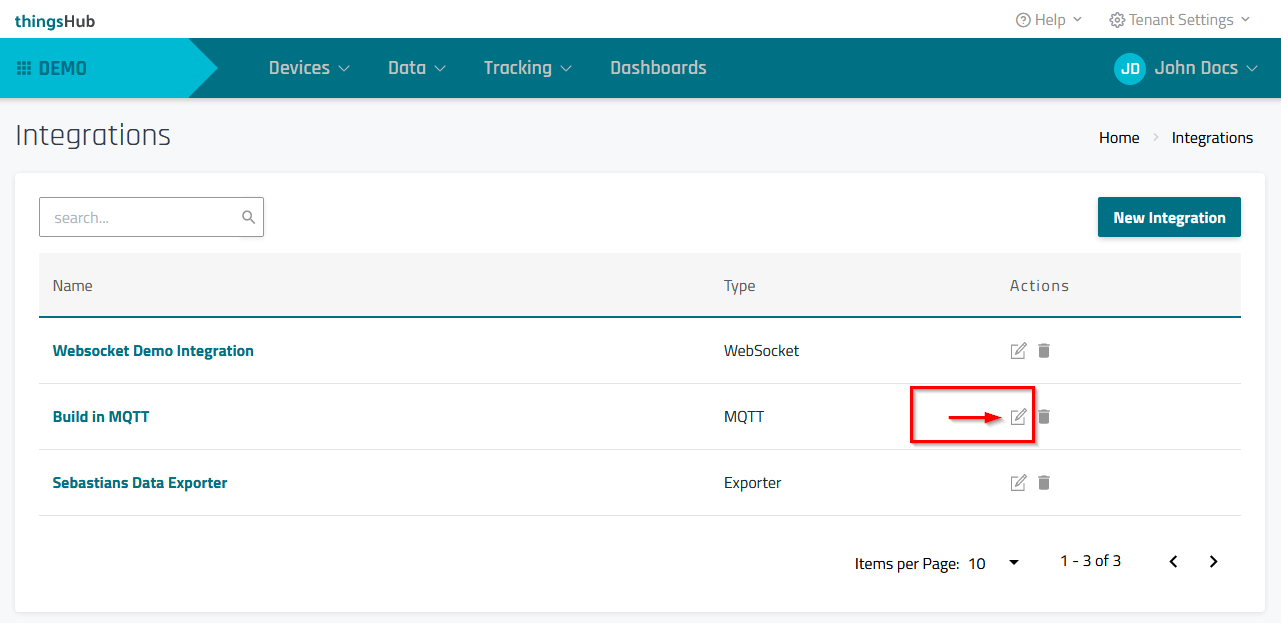The height and width of the screenshot is (623, 1281).
Task: Go to previous page of results
Action: click(x=1174, y=562)
